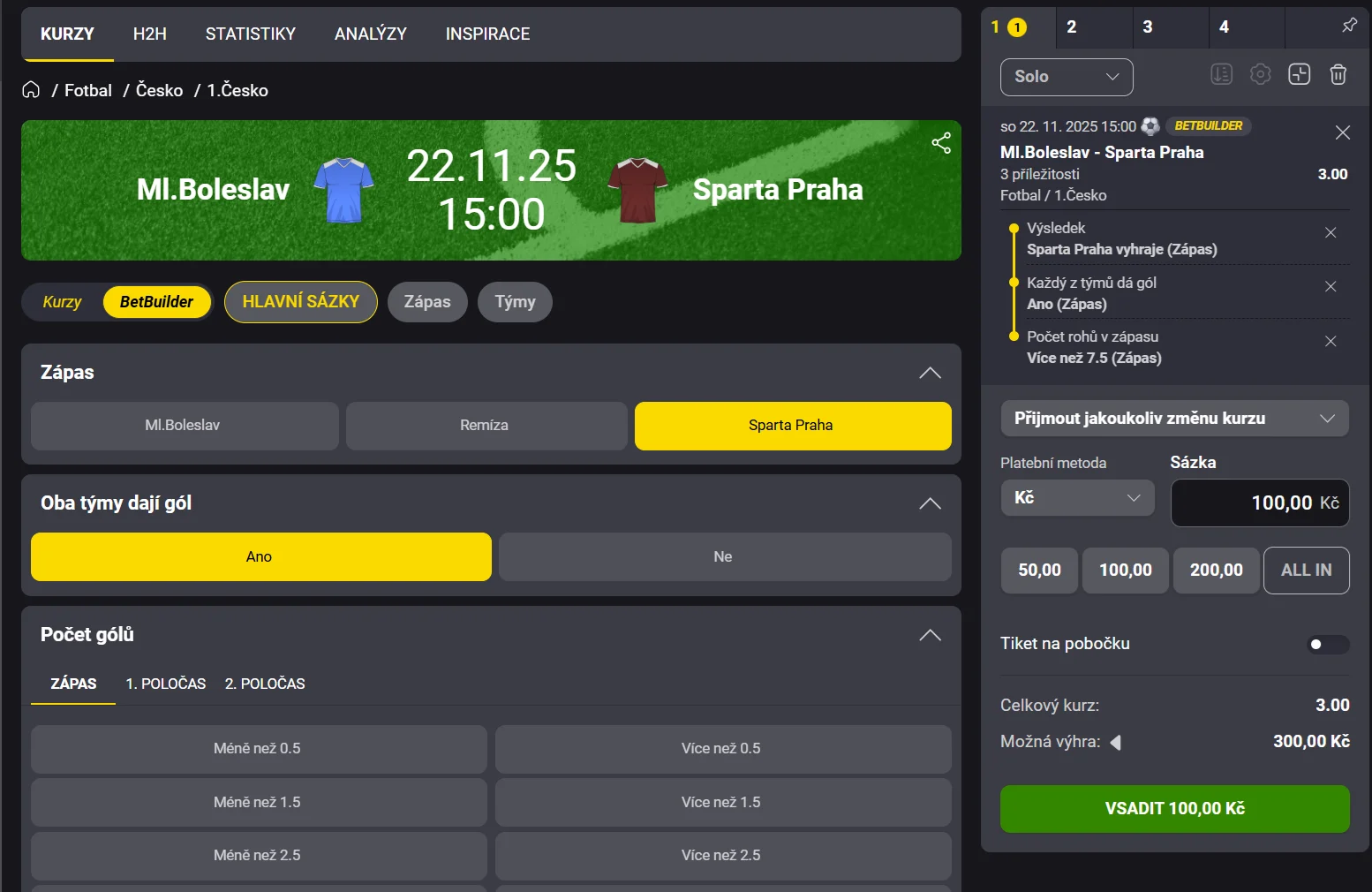Toggle the Tiket na pobočku switch
This screenshot has width=1372, height=892.
[x=1327, y=645]
